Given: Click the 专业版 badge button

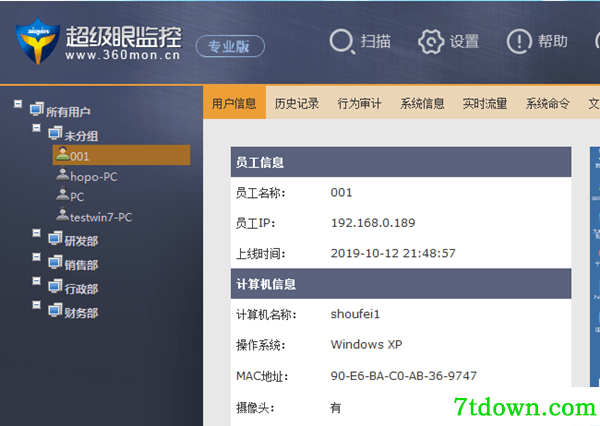Looking at the screenshot, I should tap(230, 46).
